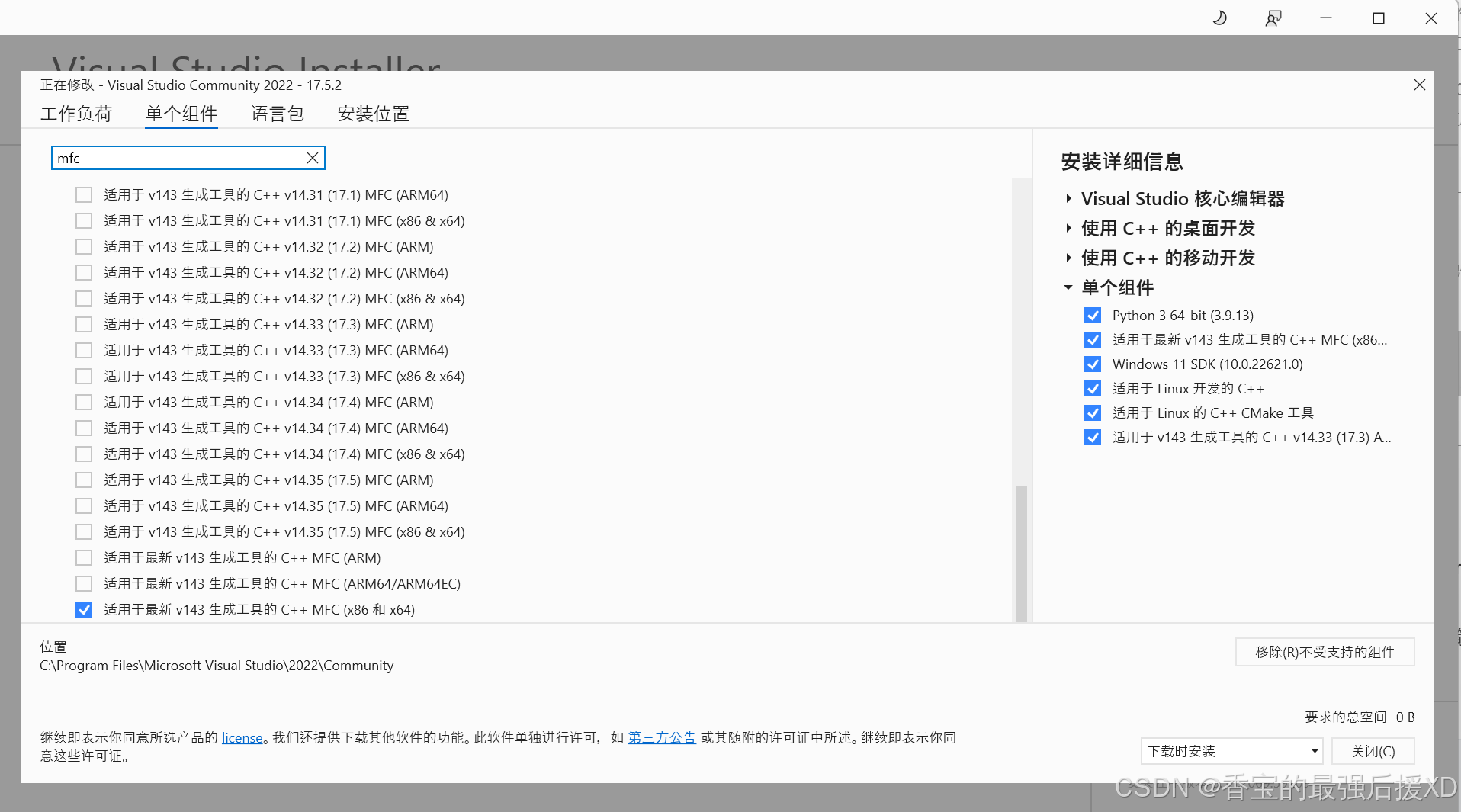Click the 关闭(C) button
The height and width of the screenshot is (812, 1461).
pyautogui.click(x=1373, y=751)
